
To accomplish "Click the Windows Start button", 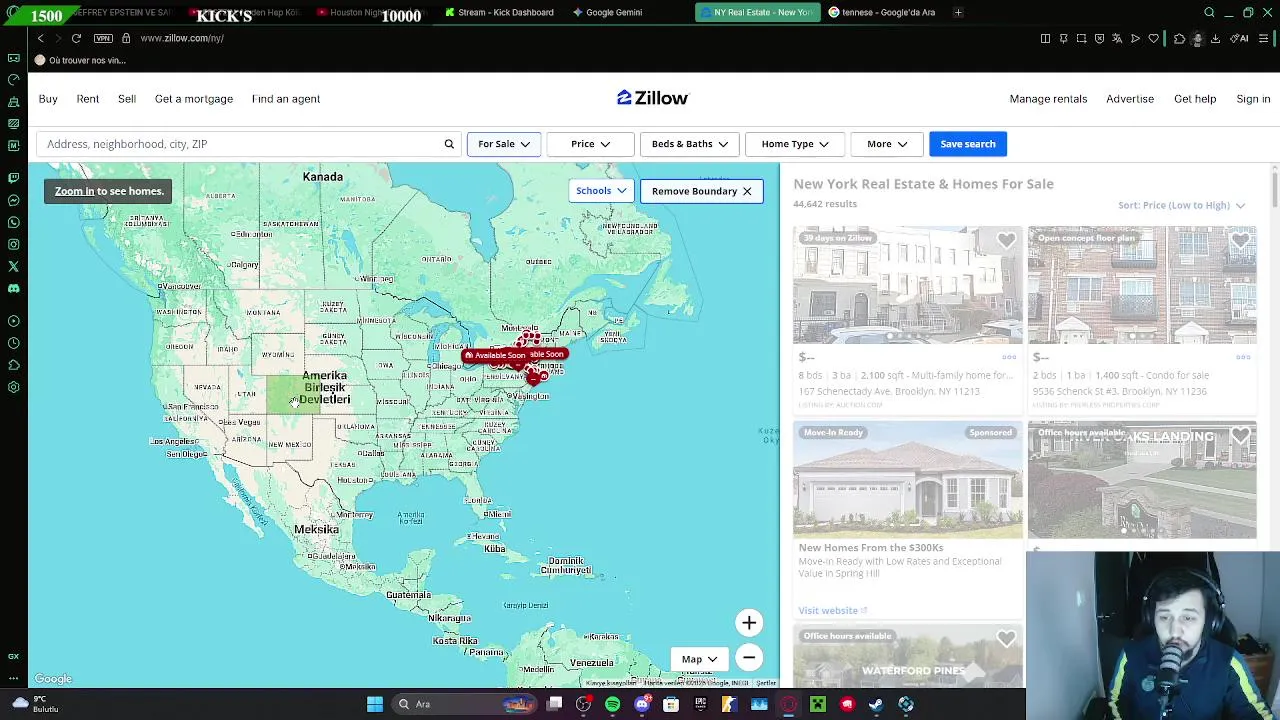I will click(374, 704).
